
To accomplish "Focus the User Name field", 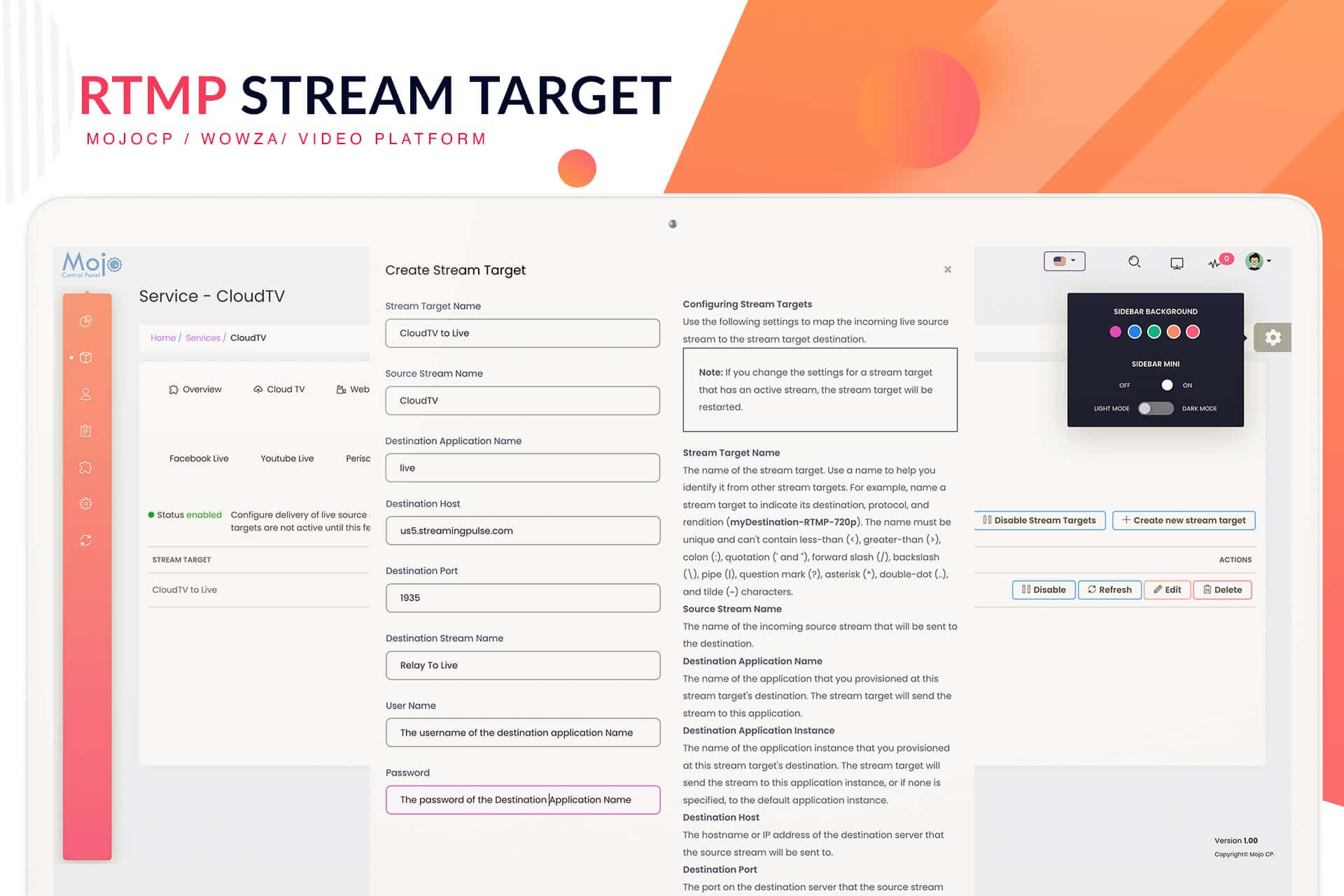I will pos(522,732).
